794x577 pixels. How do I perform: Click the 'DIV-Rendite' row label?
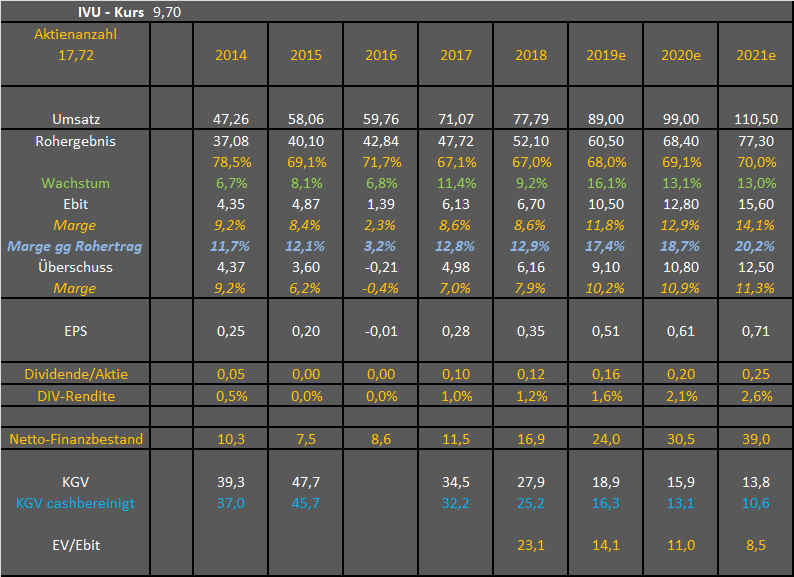76,396
